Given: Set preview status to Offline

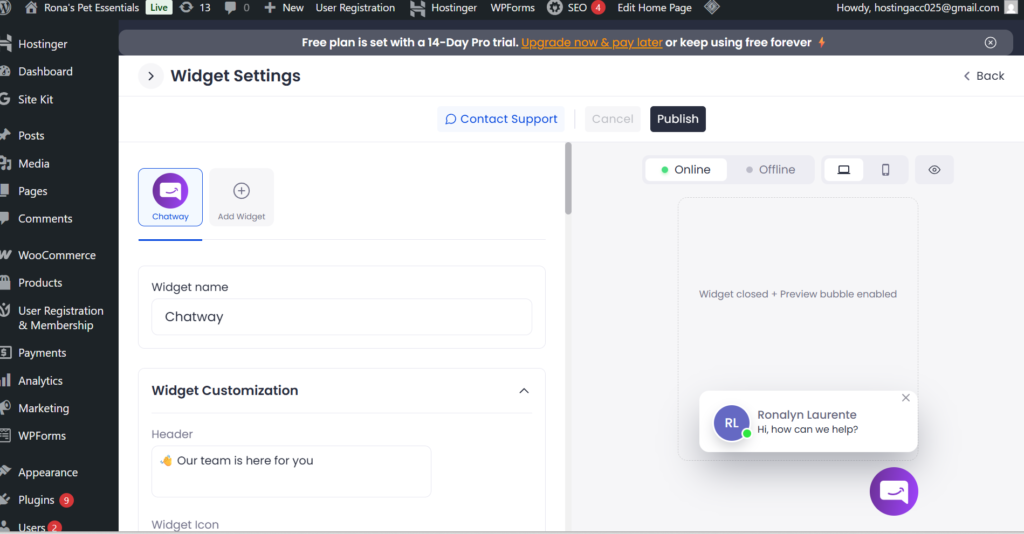Looking at the screenshot, I should coord(770,170).
